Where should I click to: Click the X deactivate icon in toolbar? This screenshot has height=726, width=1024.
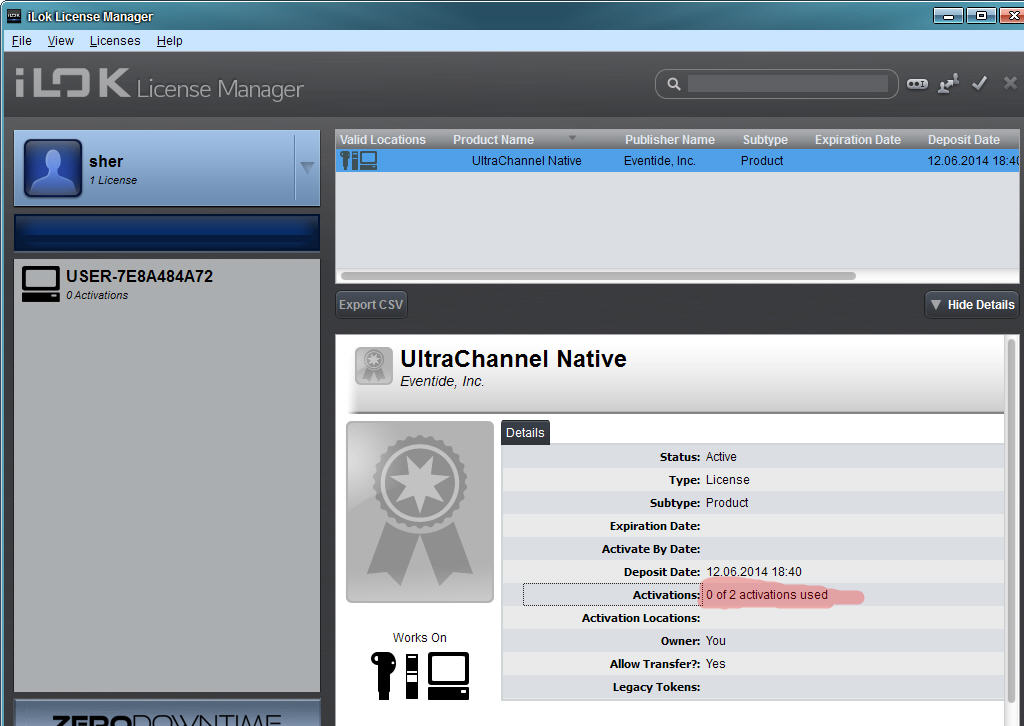(1009, 84)
